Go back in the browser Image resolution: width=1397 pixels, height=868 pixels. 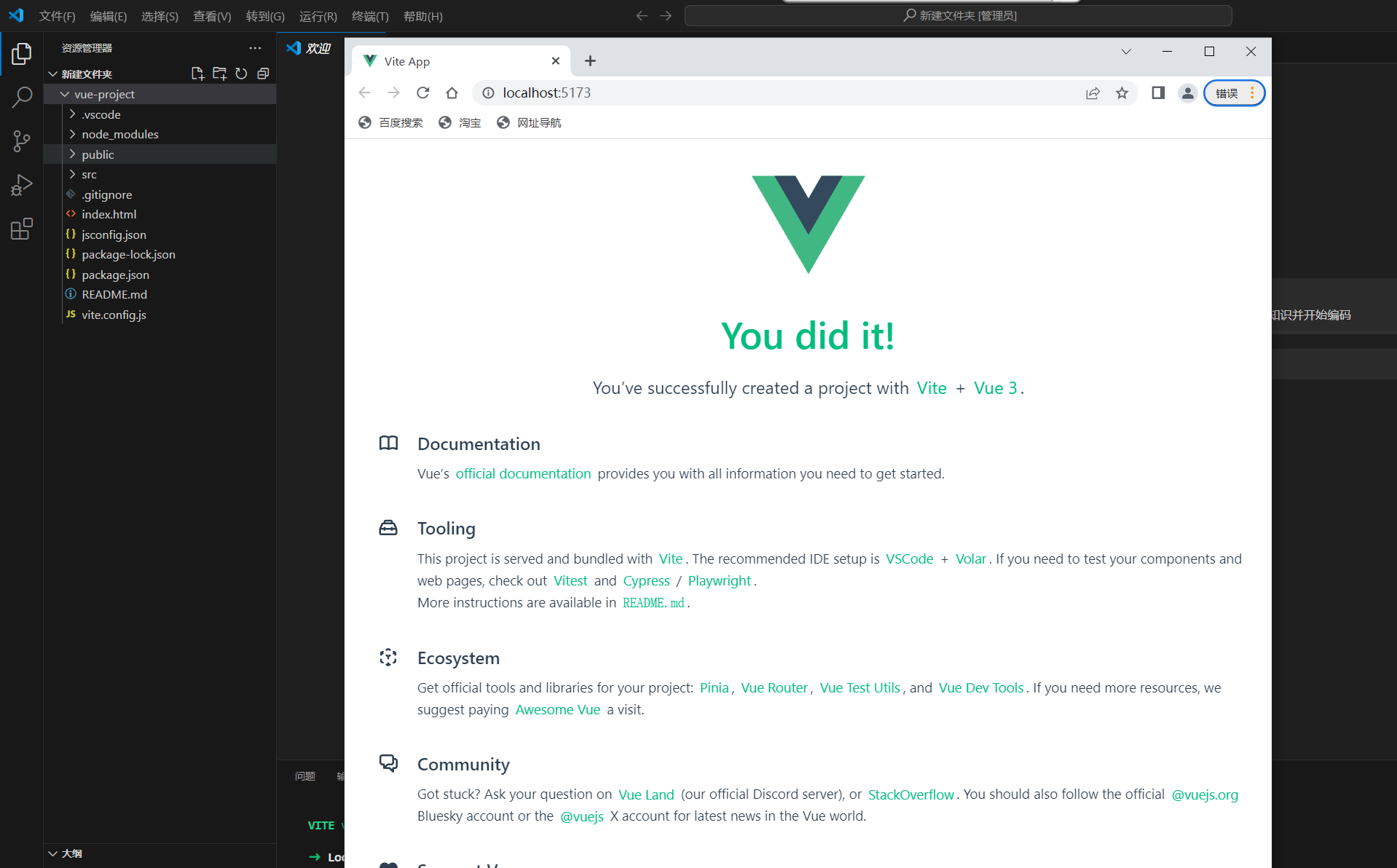(x=365, y=92)
